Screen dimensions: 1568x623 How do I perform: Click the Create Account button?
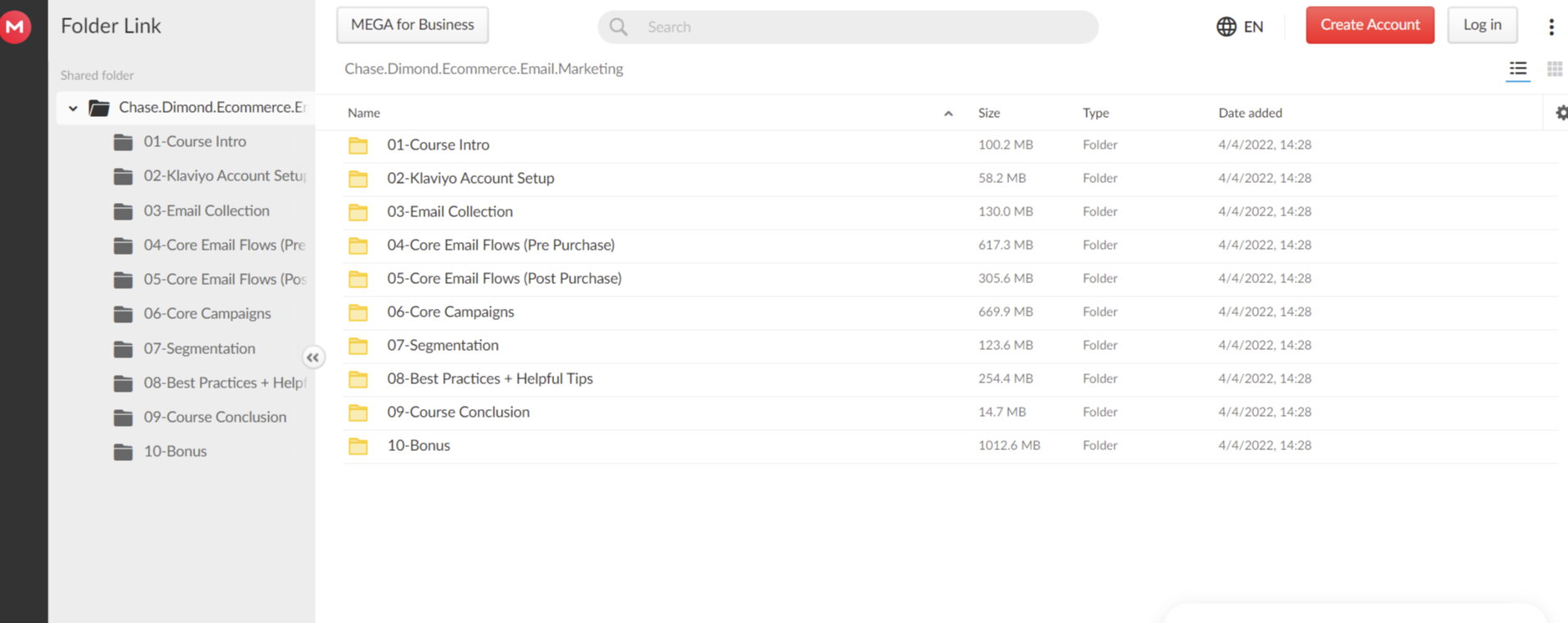tap(1370, 25)
